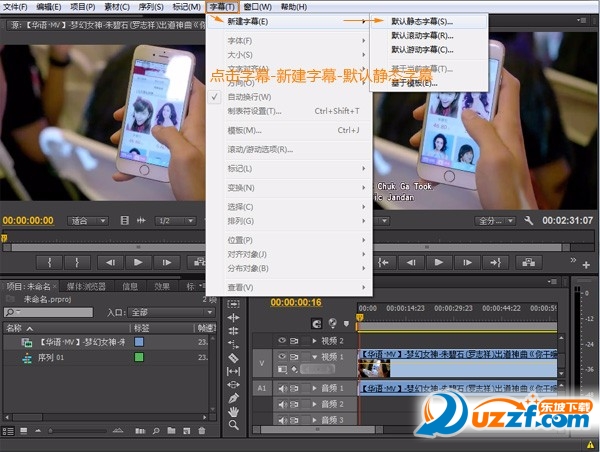Toggle sync lock on 视频 1 track

coord(294,357)
